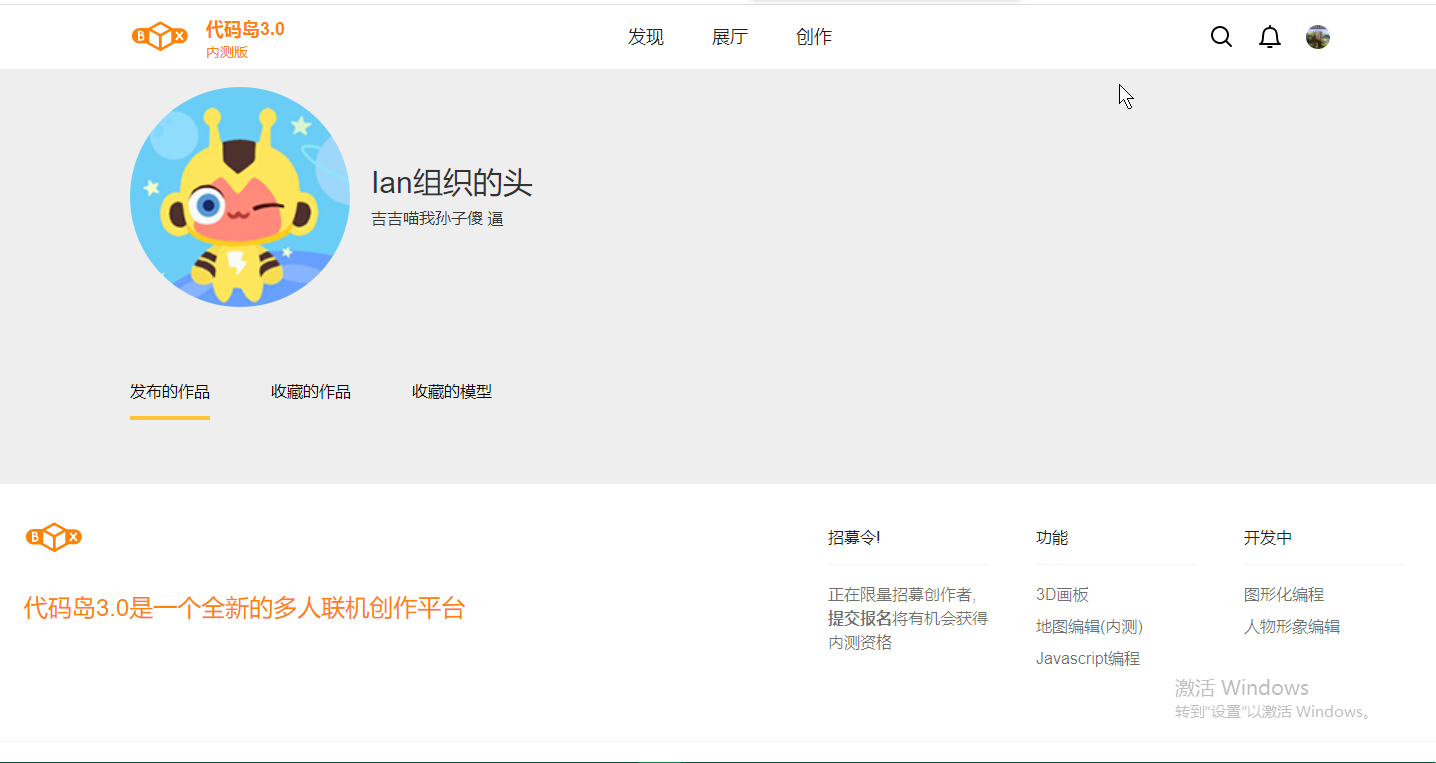
Task: Open search with the magnifier icon
Action: click(1221, 37)
